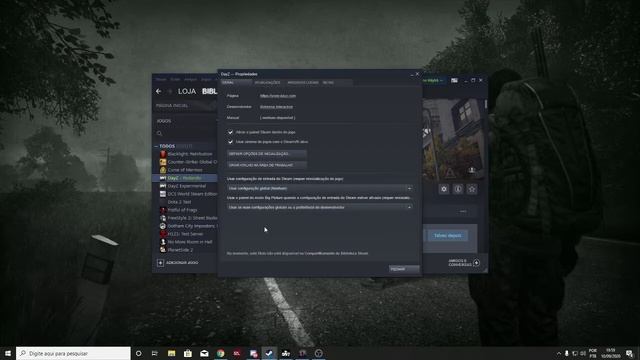Viewport: 640px width, 360px height.
Task: Select Counter-Strike: Global Offensive in library
Action: (x=192, y=162)
